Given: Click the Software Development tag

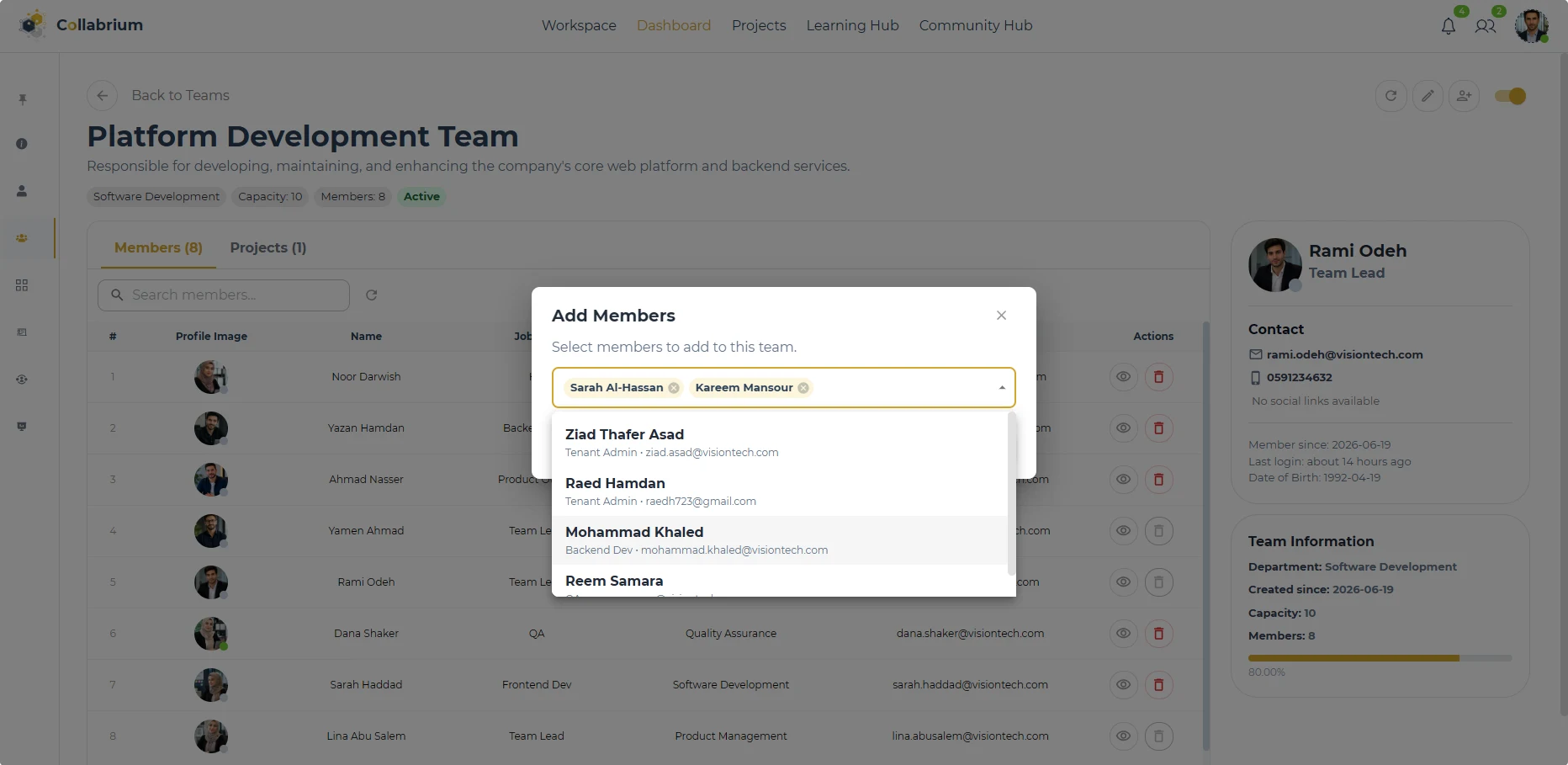Looking at the screenshot, I should pos(156,197).
